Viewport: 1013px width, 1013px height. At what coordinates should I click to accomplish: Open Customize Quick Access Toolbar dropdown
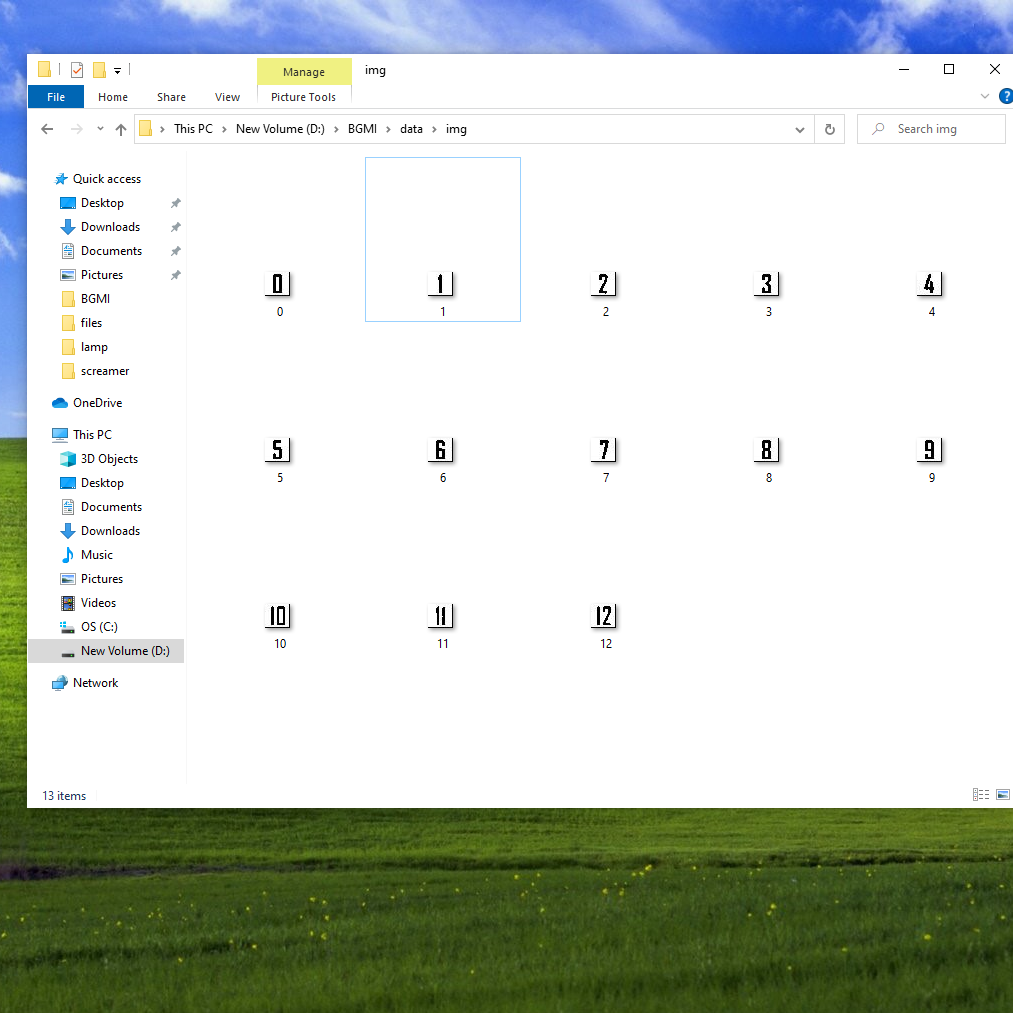click(x=118, y=70)
